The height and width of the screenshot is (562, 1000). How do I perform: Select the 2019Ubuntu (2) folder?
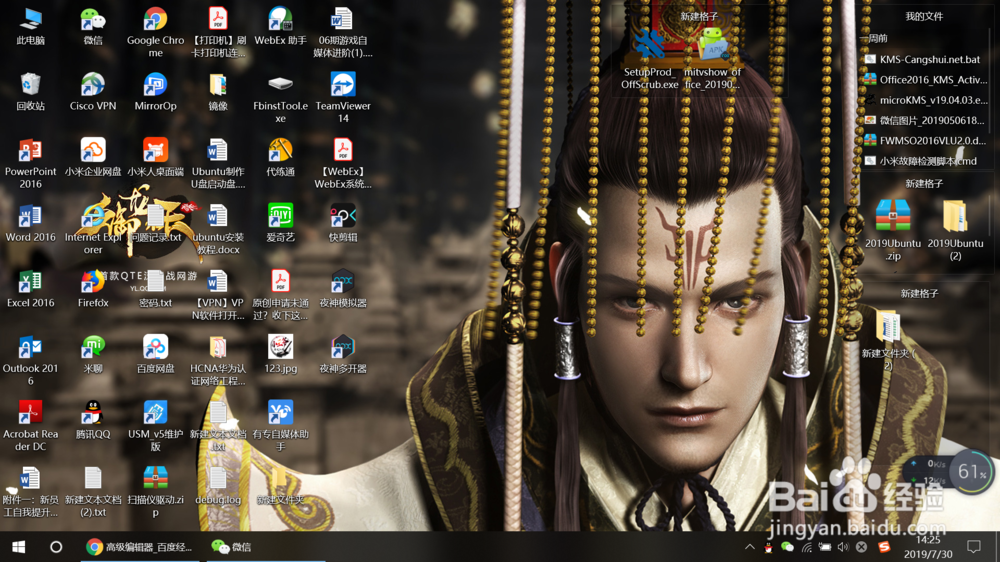tap(955, 230)
